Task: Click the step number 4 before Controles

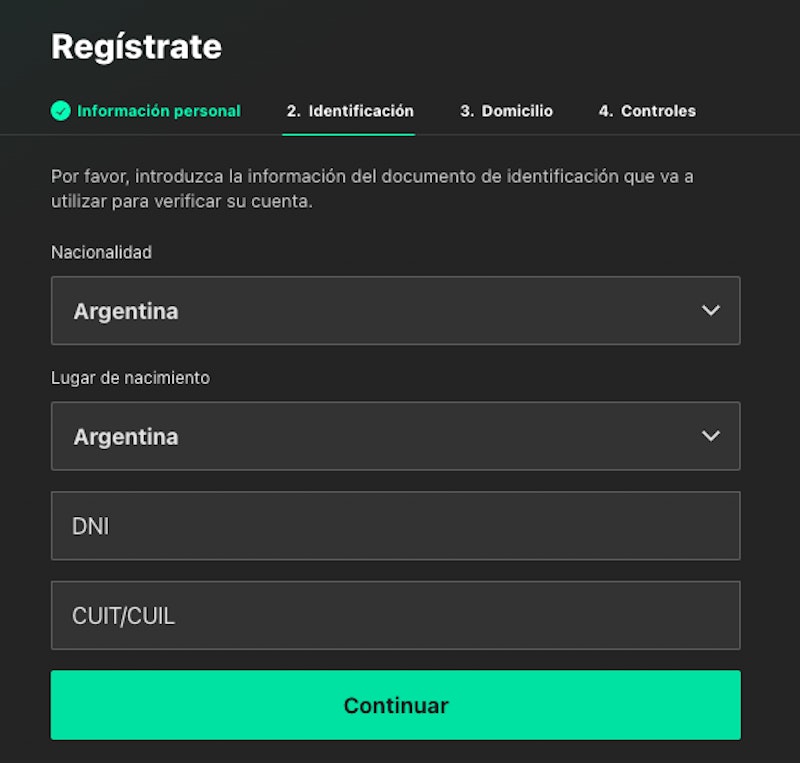Action: pyautogui.click(x=605, y=111)
